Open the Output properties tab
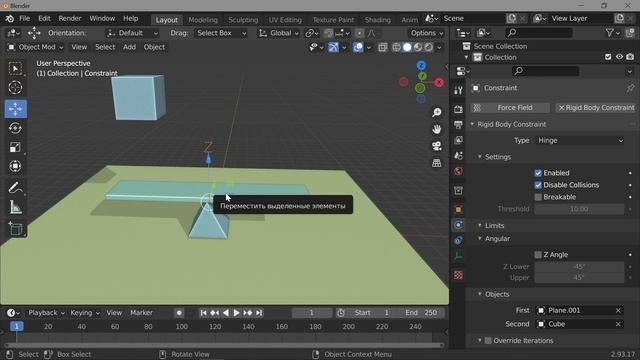The image size is (640, 360). pos(458,124)
